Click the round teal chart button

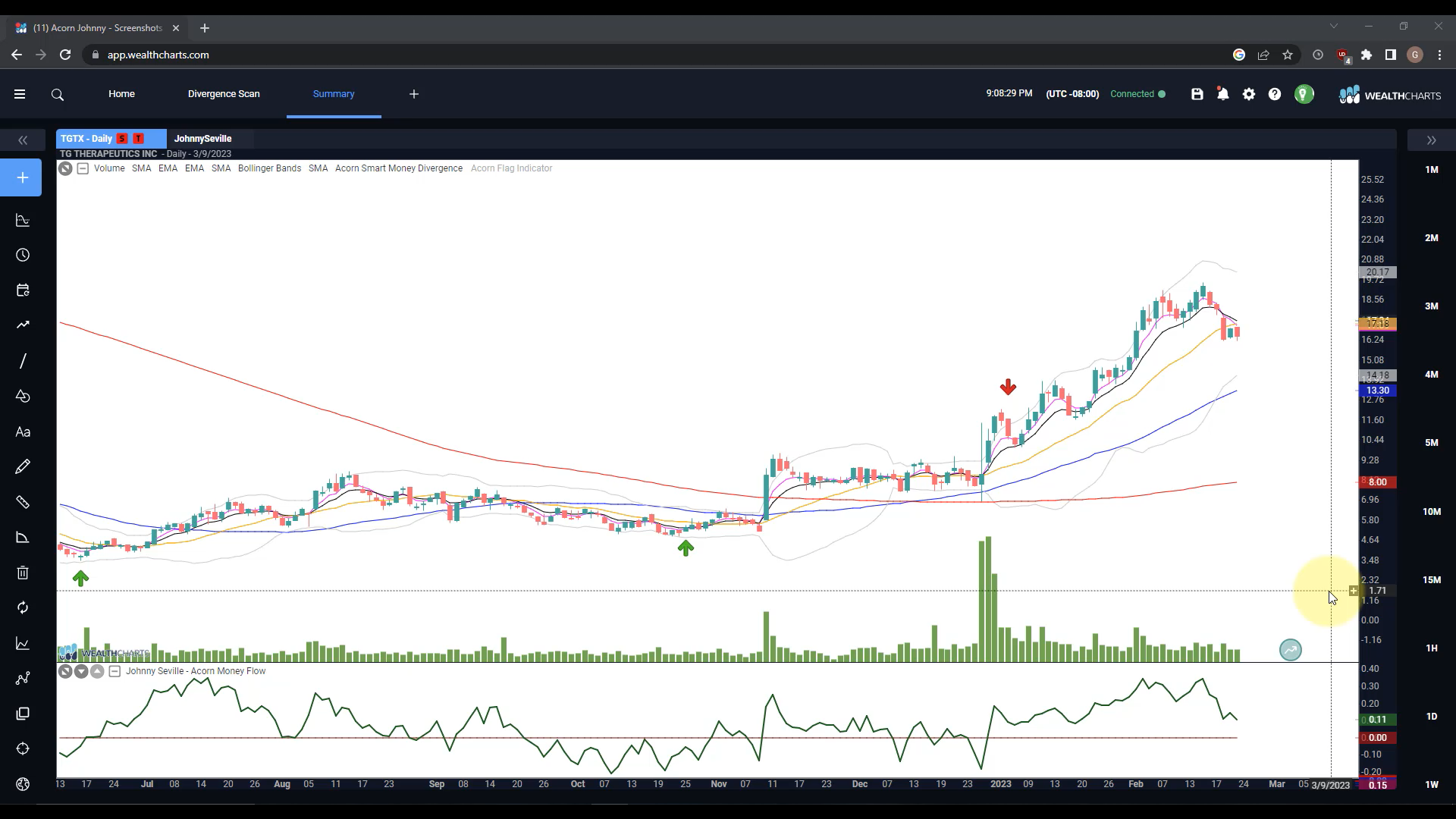[x=1290, y=650]
